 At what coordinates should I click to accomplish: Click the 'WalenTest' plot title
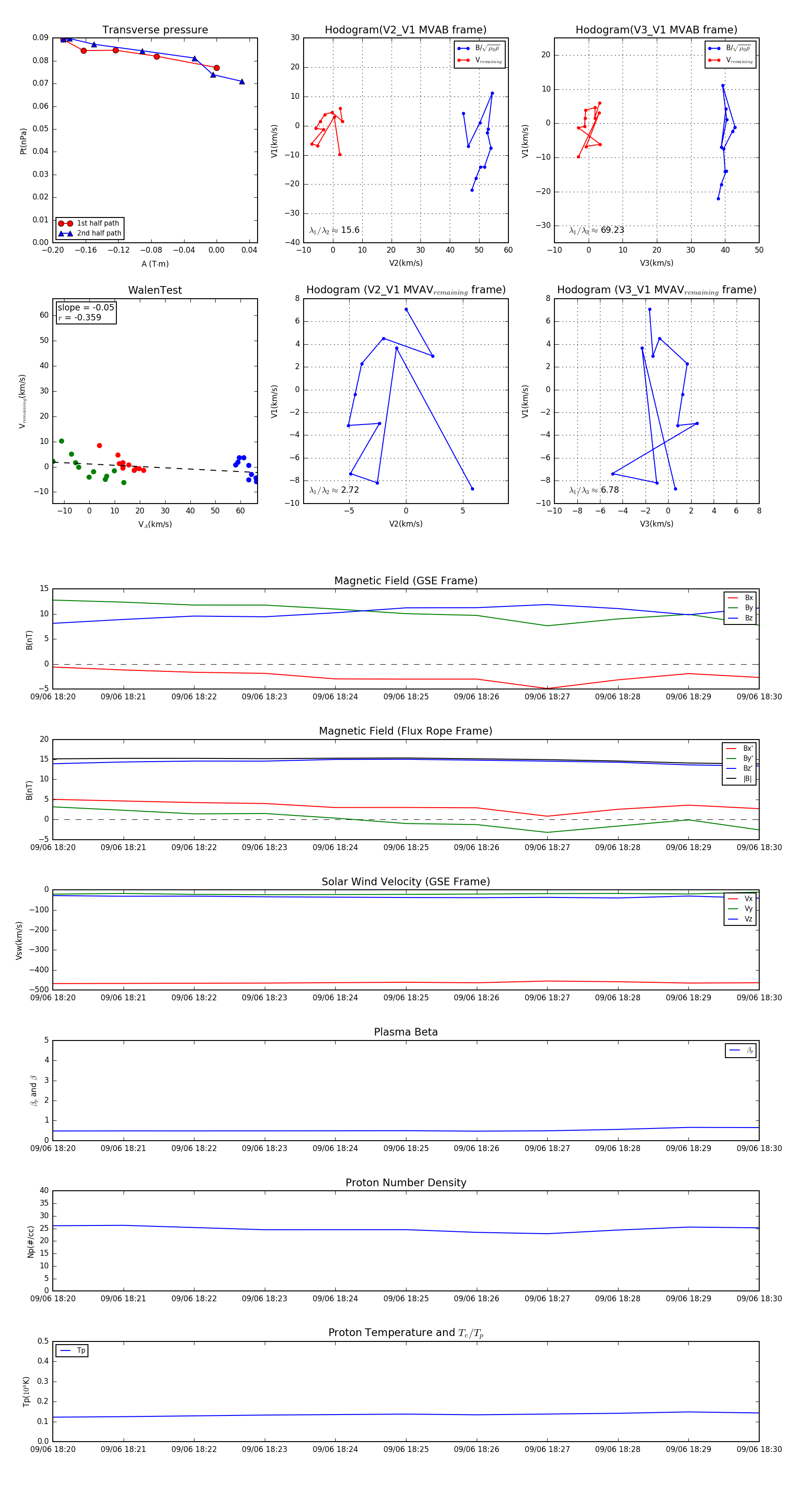pos(155,290)
